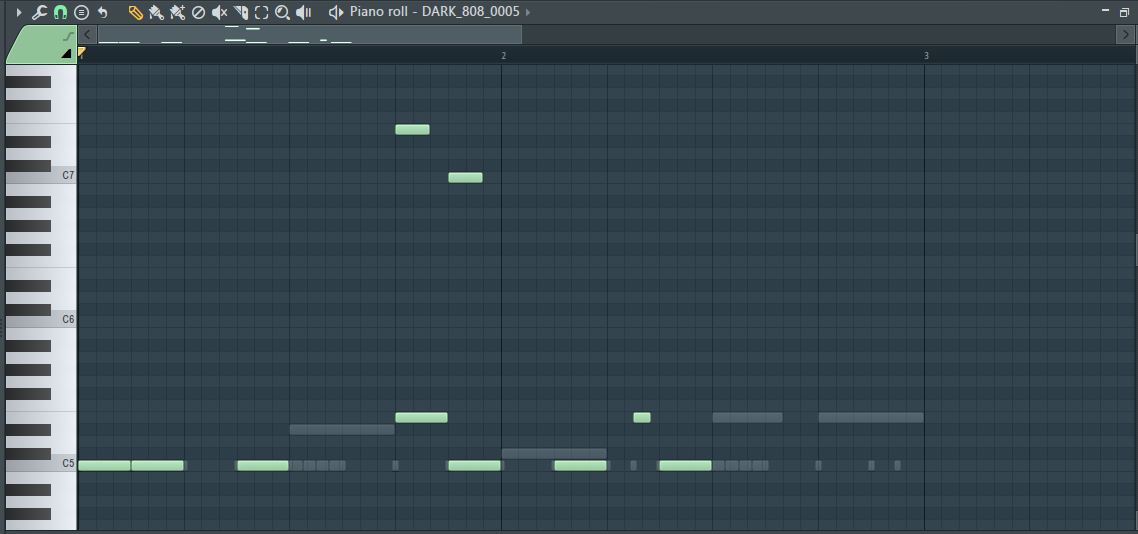This screenshot has width=1138, height=534.
Task: Select the Paint brush tool
Action: [156, 12]
